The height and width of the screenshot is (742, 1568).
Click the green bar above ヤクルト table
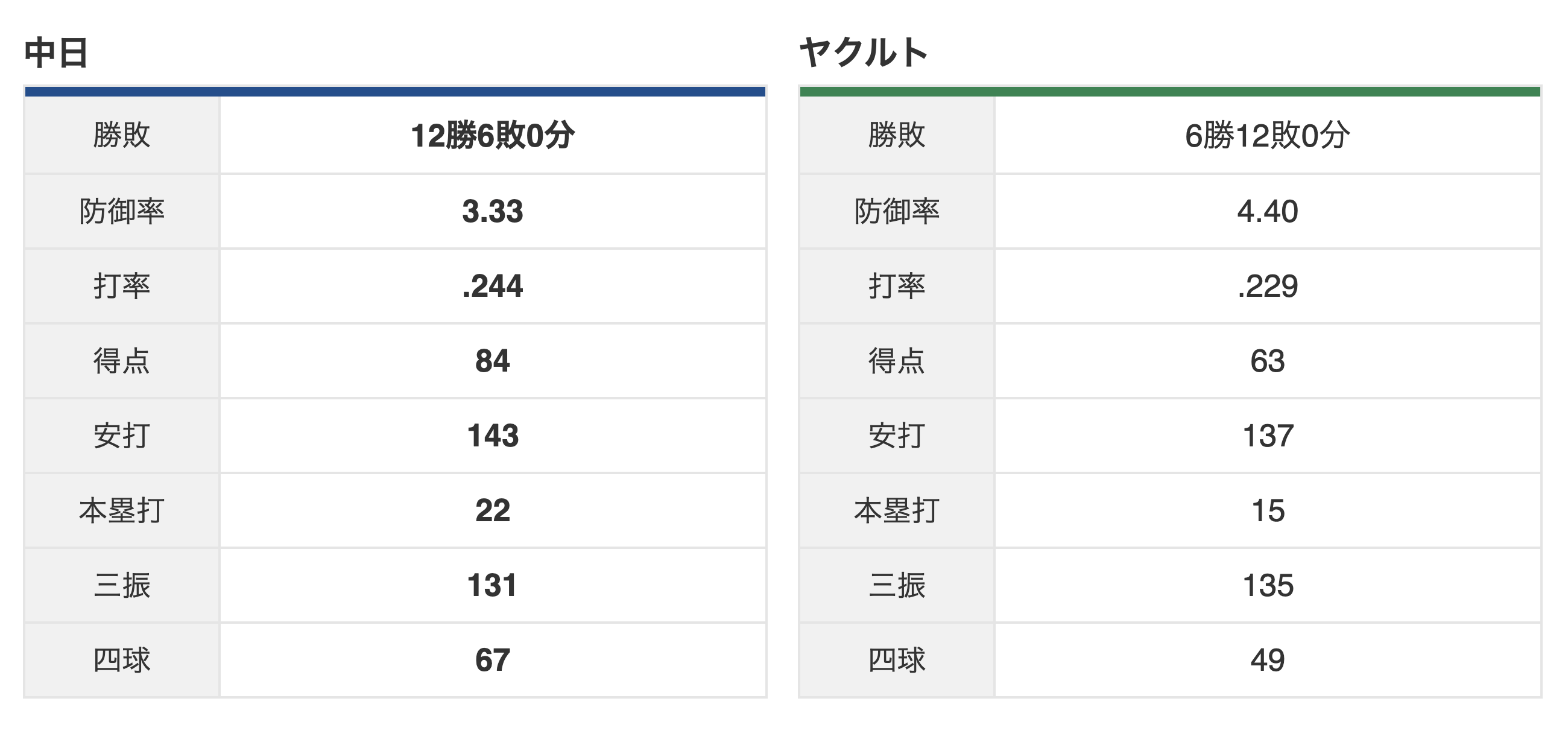click(1170, 91)
